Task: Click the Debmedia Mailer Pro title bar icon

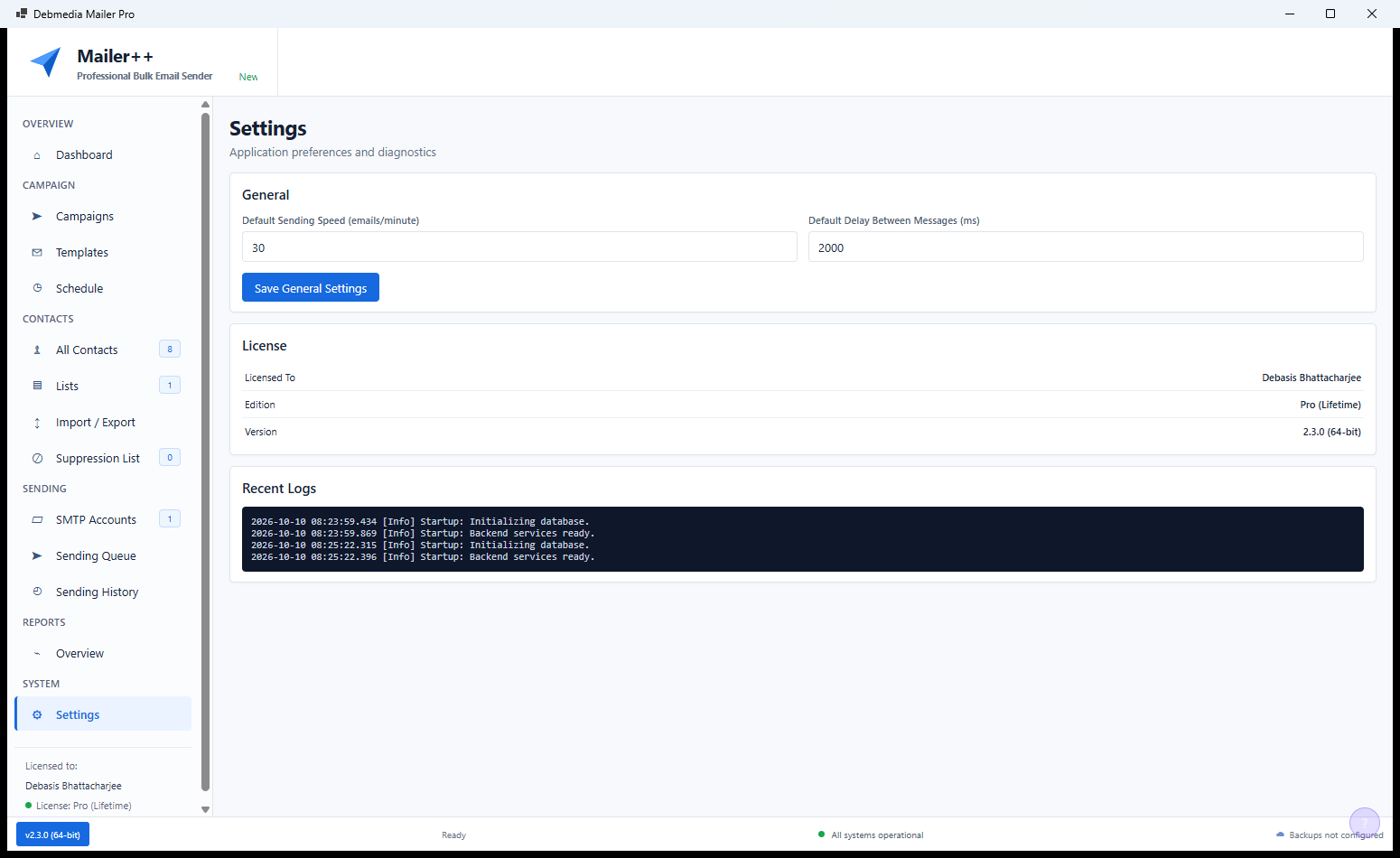Action: tap(22, 14)
